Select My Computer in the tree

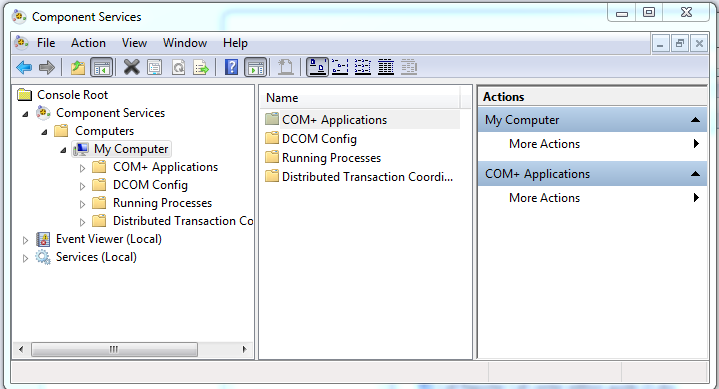coord(131,149)
